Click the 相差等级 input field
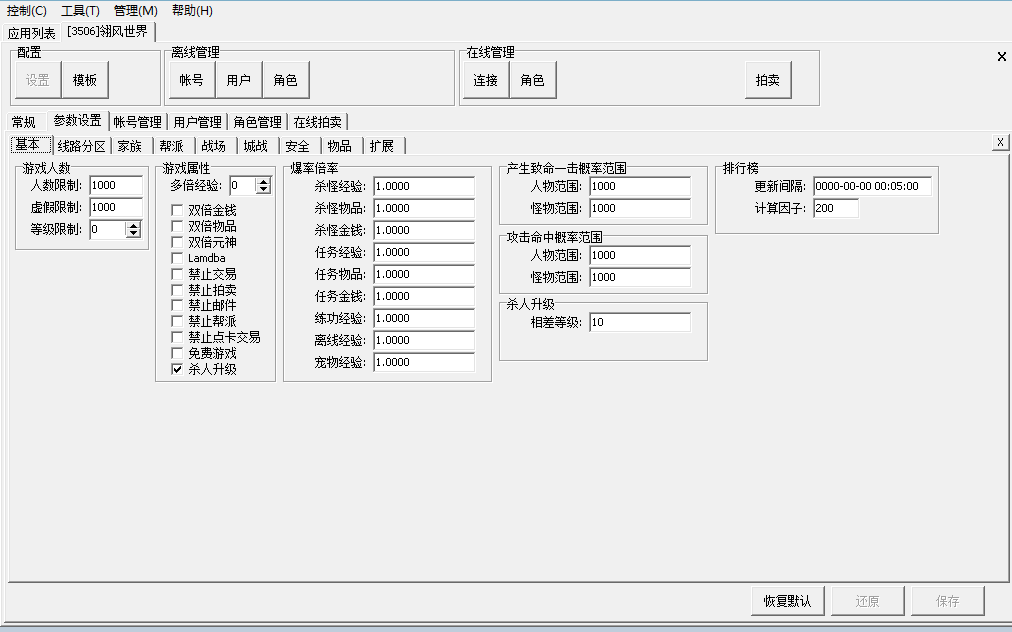This screenshot has width=1012, height=632. pyautogui.click(x=640, y=322)
